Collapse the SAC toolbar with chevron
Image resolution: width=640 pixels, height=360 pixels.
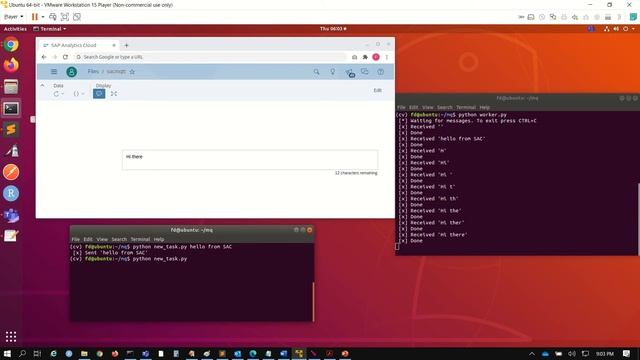pyautogui.click(x=42, y=86)
